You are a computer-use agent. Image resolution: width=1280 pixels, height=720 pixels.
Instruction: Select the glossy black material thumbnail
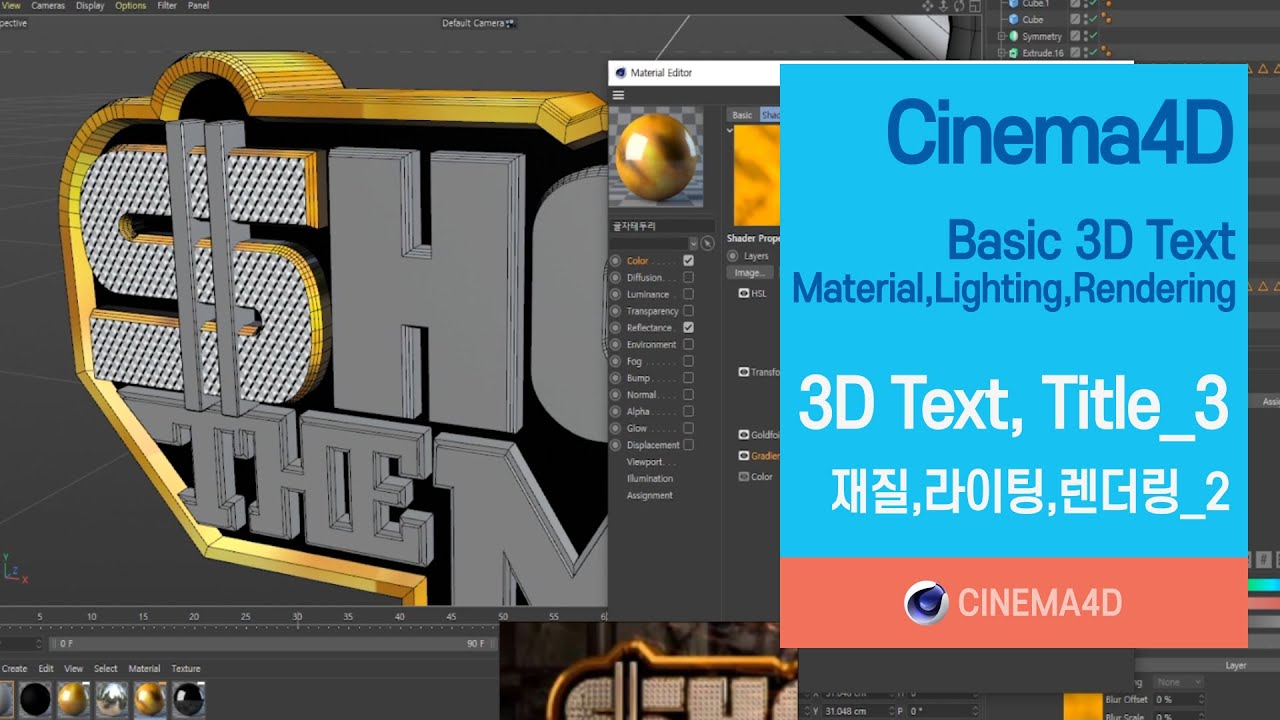188,699
